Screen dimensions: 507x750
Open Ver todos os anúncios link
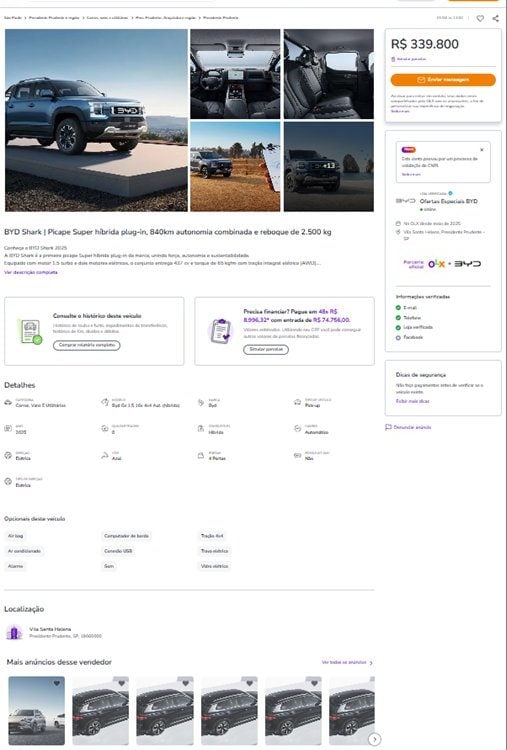[347, 662]
